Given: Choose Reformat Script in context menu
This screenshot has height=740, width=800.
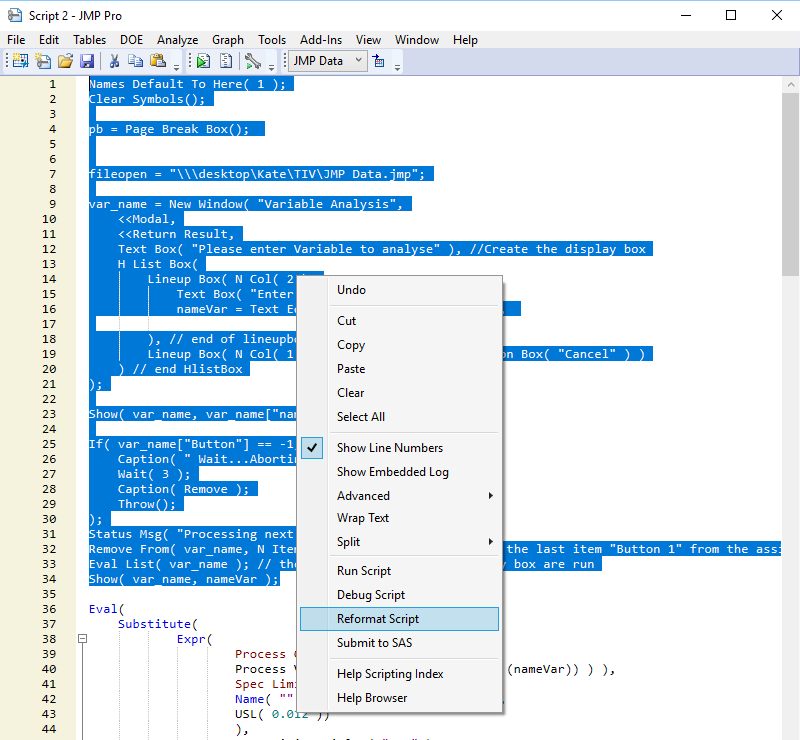Looking at the screenshot, I should [399, 619].
